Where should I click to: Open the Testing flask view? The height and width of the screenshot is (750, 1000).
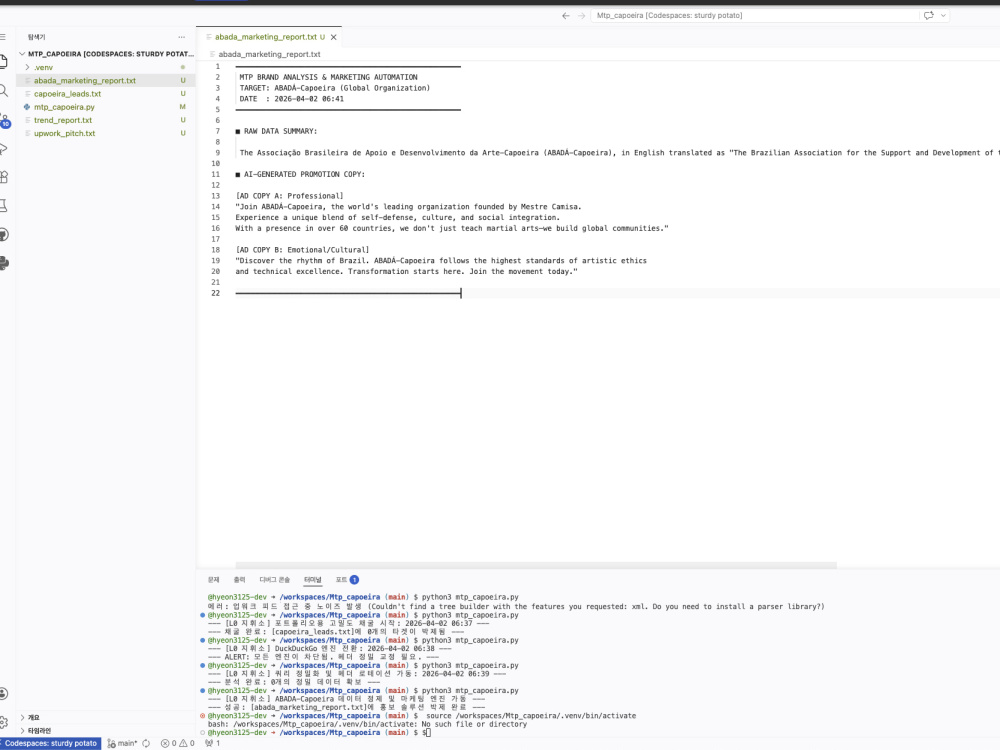pos(3,205)
